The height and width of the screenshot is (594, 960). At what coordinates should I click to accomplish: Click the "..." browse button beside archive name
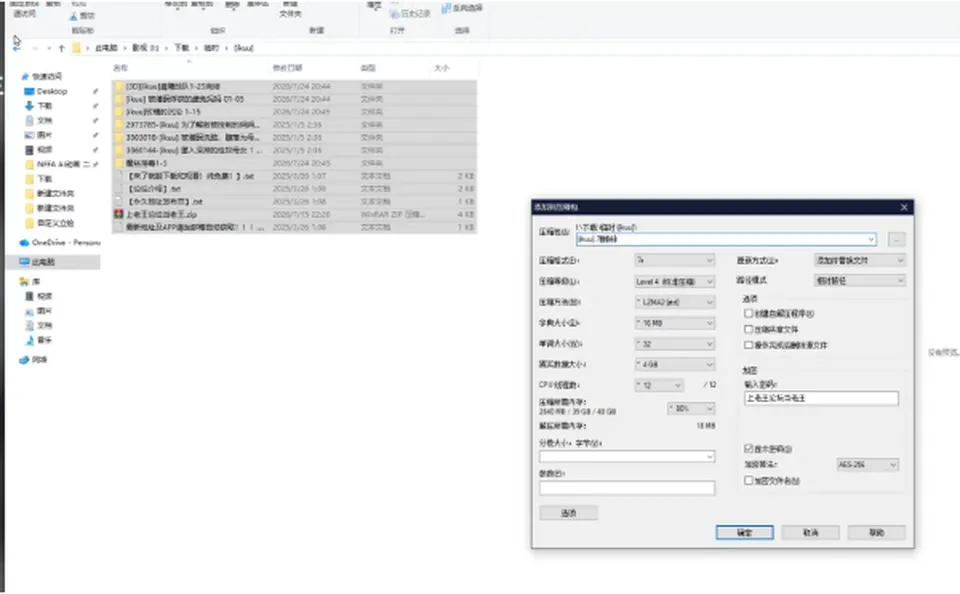(x=896, y=239)
